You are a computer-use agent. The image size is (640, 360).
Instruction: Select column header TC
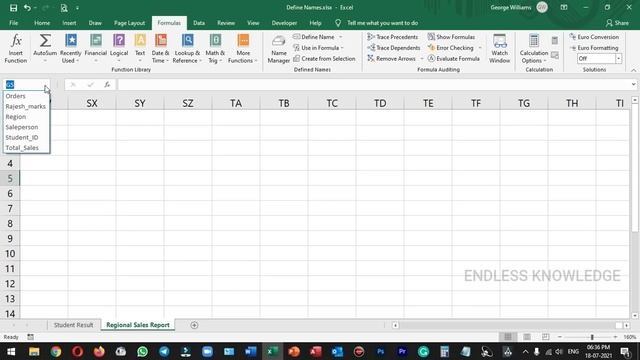(332, 103)
